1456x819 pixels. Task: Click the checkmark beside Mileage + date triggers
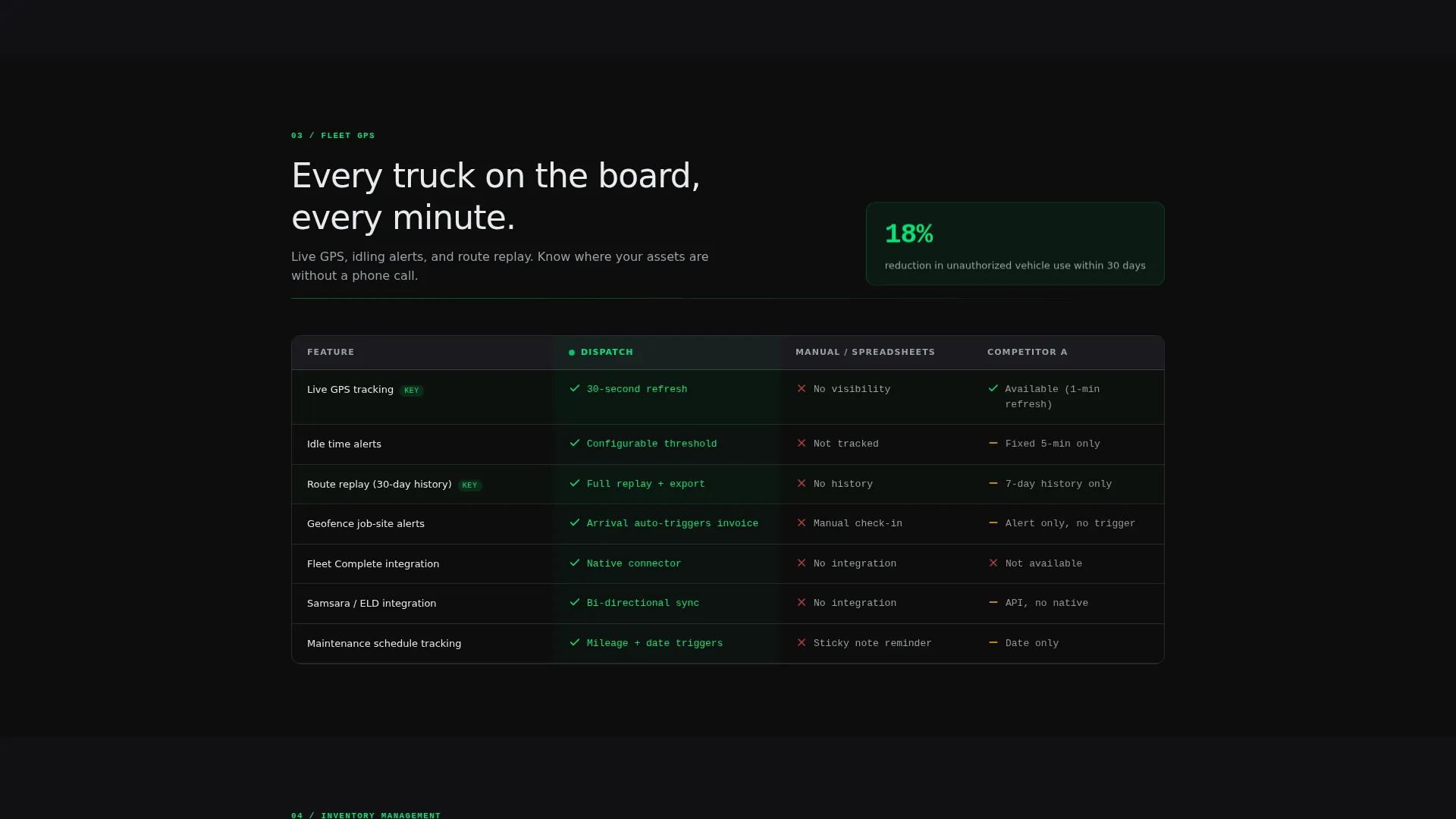(575, 642)
